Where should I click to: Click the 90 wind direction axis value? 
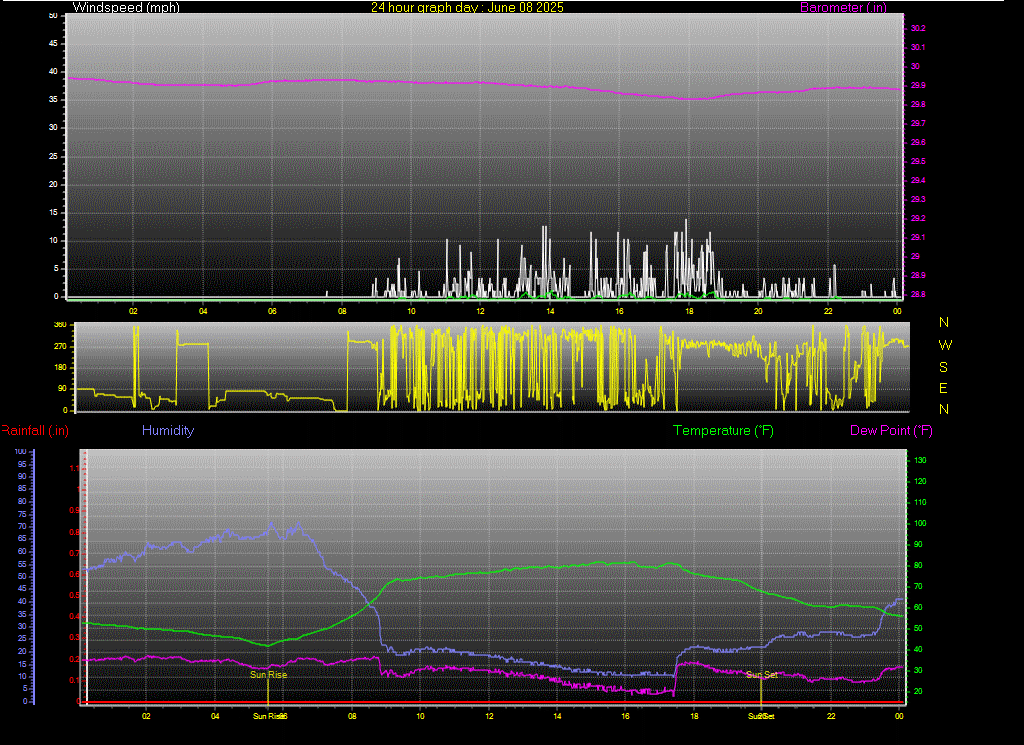tap(62, 388)
